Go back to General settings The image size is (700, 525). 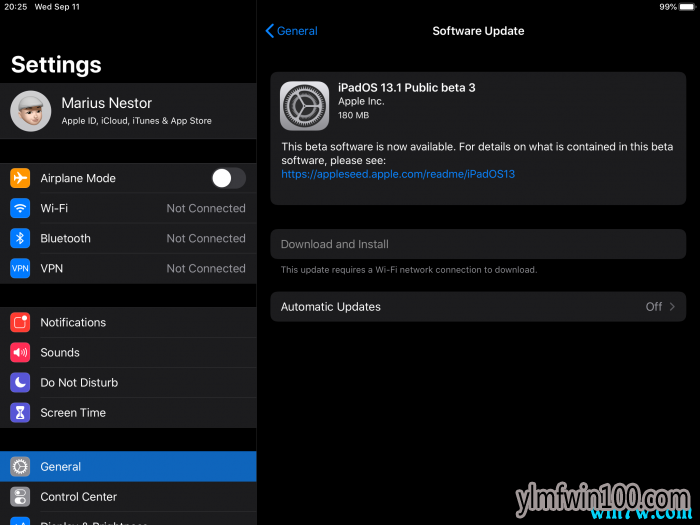(292, 31)
